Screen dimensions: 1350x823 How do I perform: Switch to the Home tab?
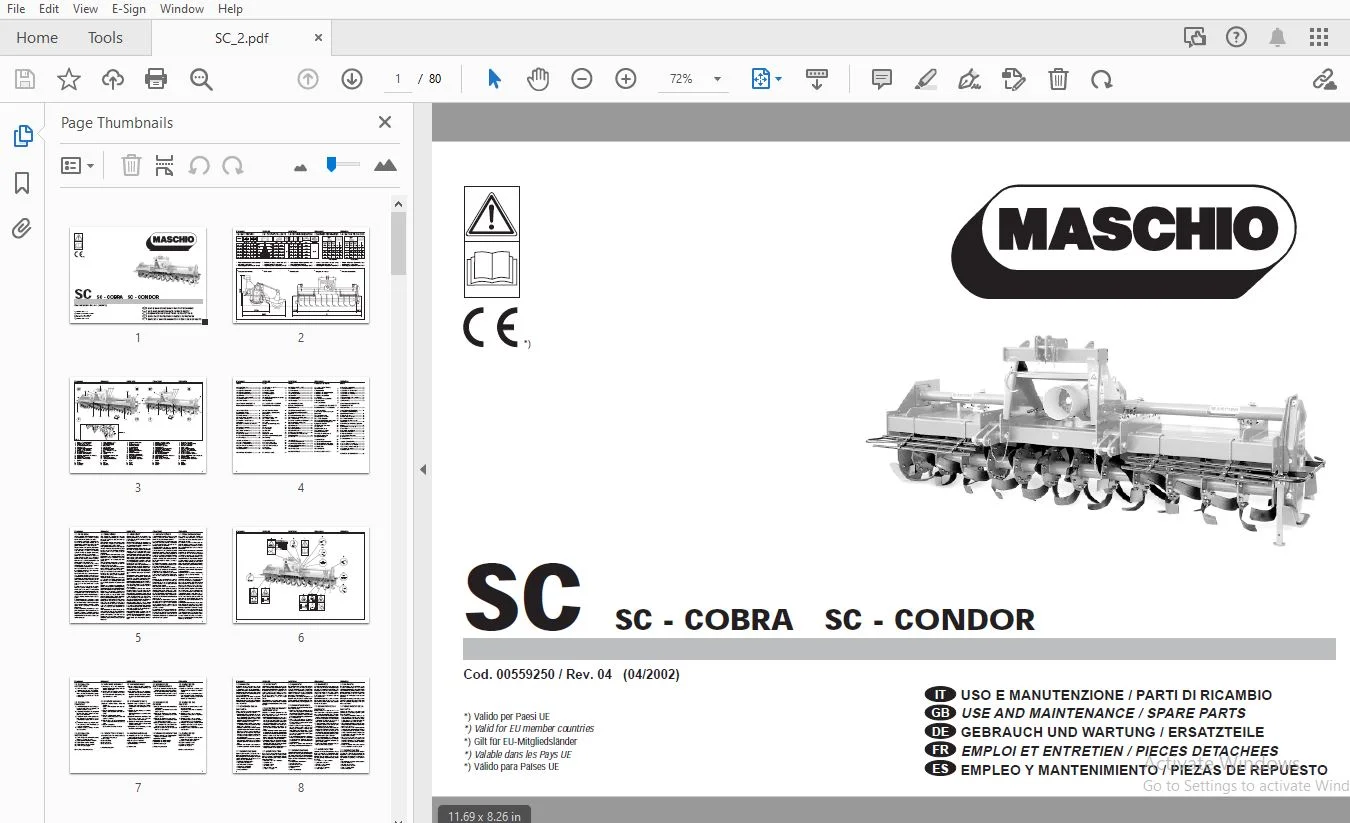pyautogui.click(x=37, y=38)
